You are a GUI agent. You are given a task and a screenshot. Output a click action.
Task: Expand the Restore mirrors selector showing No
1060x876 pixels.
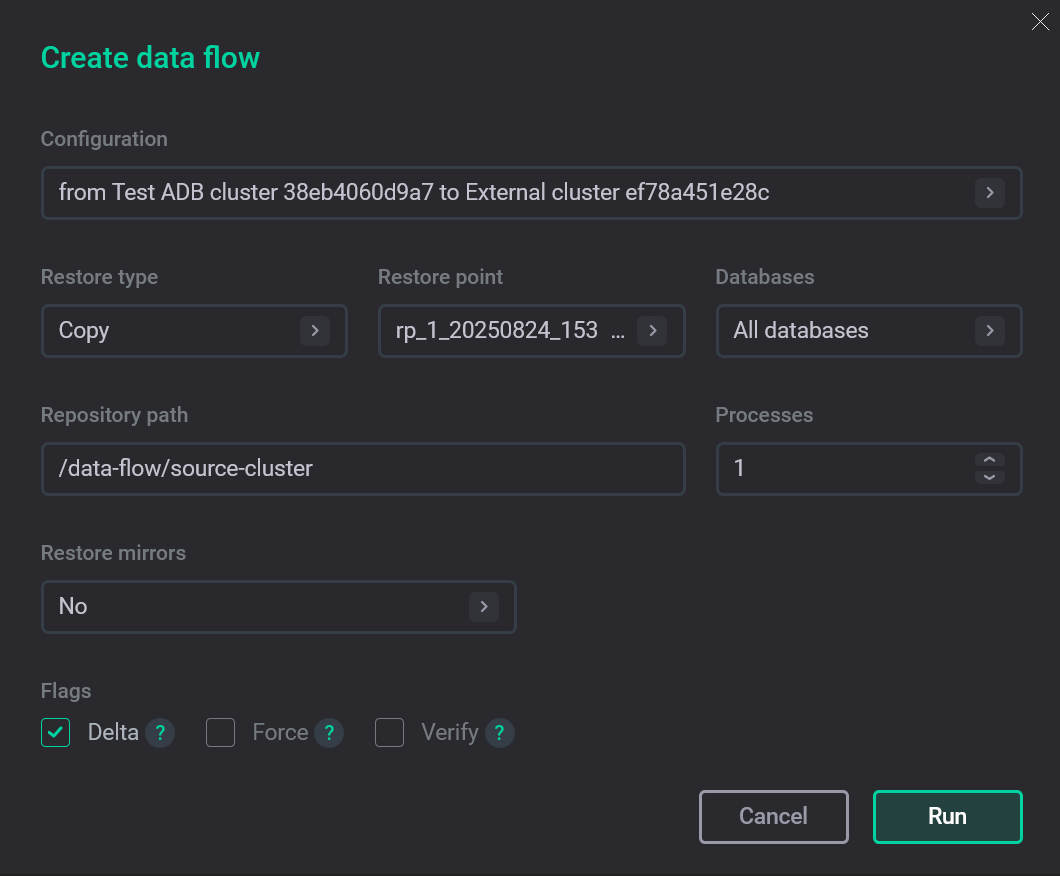click(278, 606)
